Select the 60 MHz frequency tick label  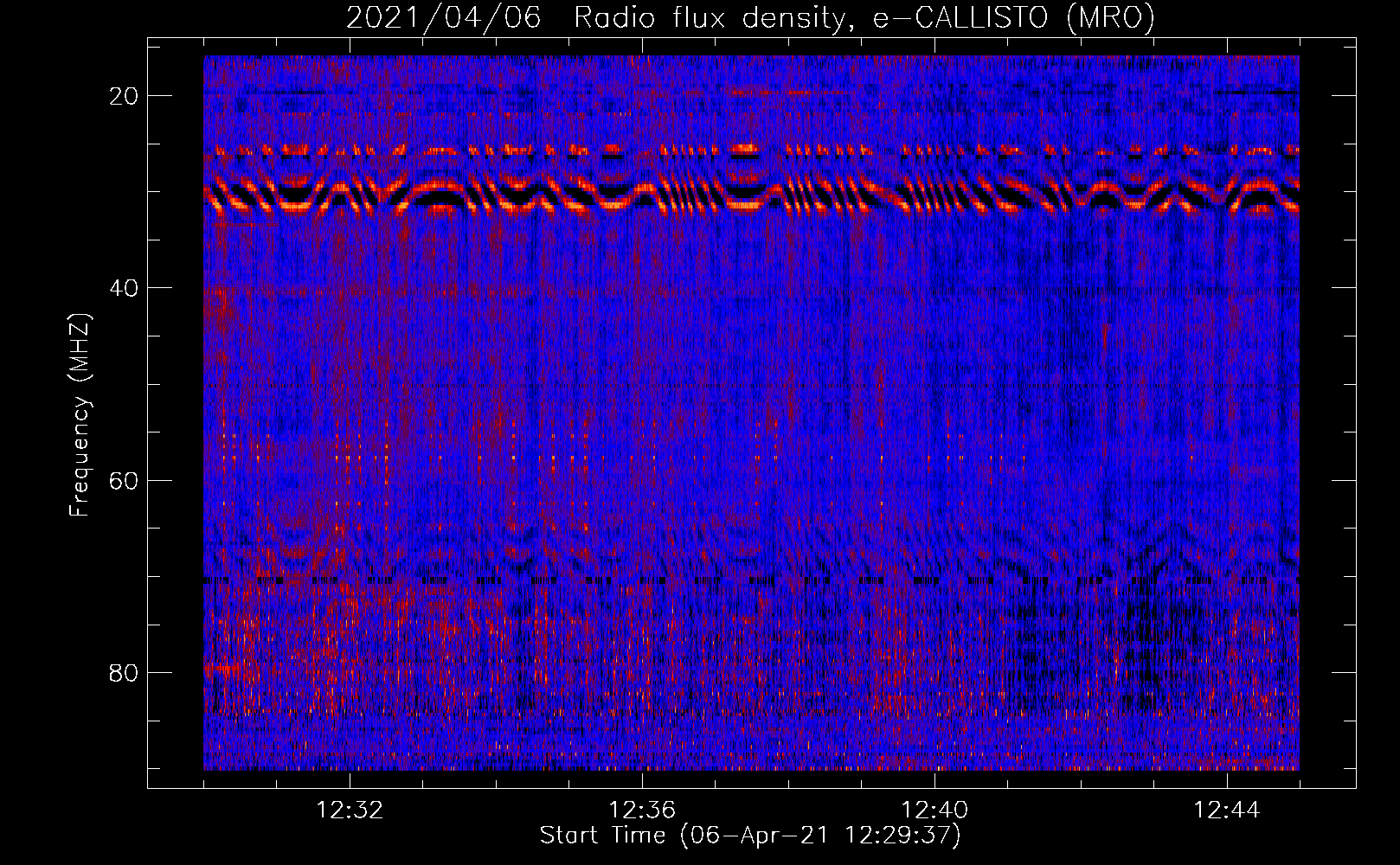pyautogui.click(x=124, y=480)
